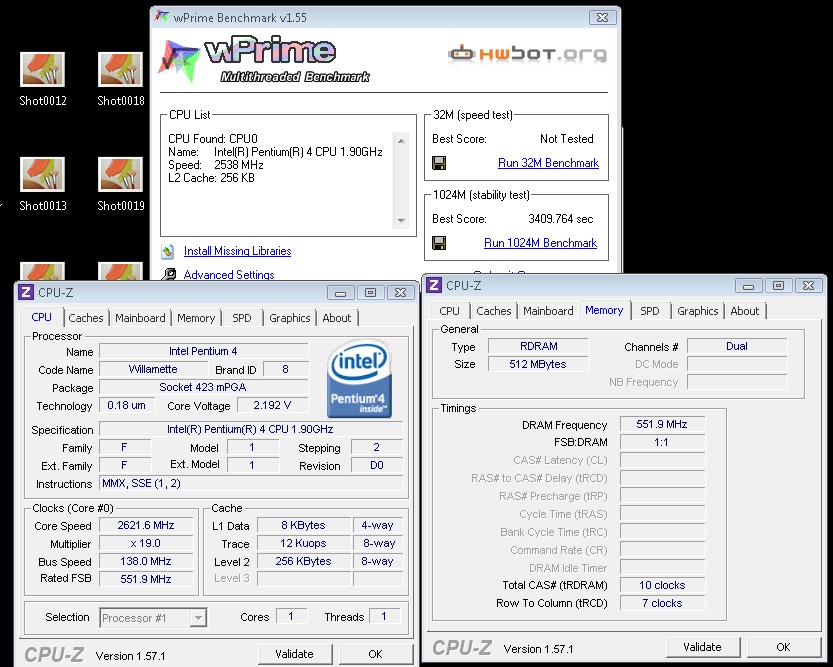
Task: Click the Advanced Settings wrench icon
Action: point(169,274)
